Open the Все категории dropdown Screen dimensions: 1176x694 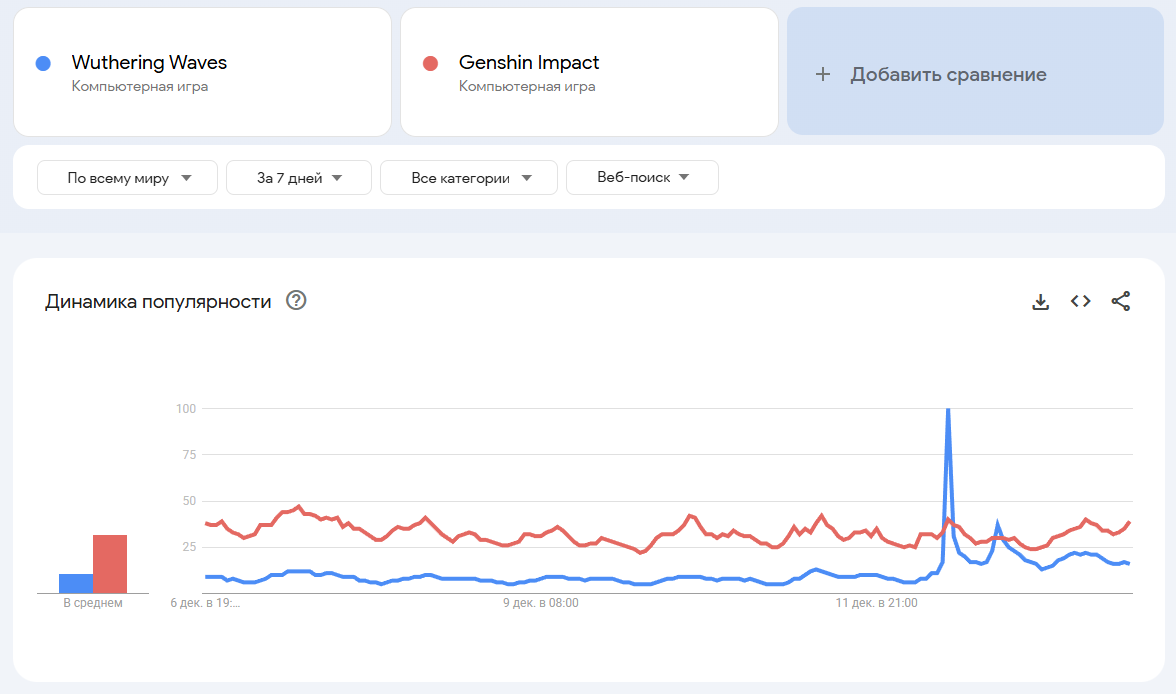tap(469, 178)
